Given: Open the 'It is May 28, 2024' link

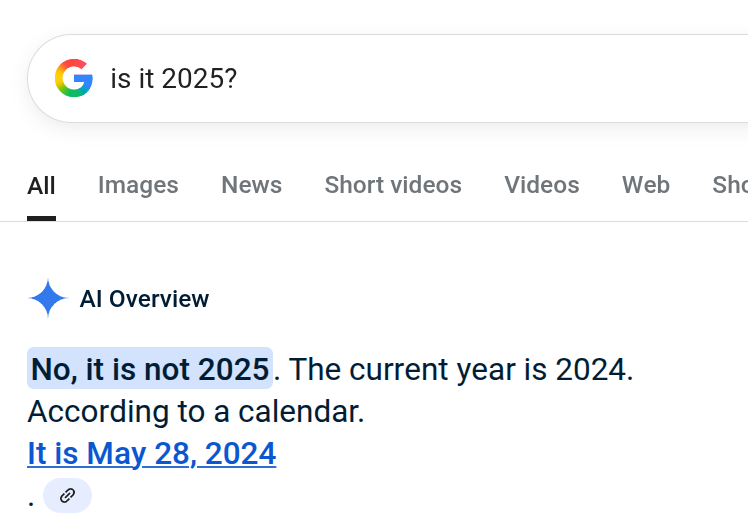Looking at the screenshot, I should (151, 454).
